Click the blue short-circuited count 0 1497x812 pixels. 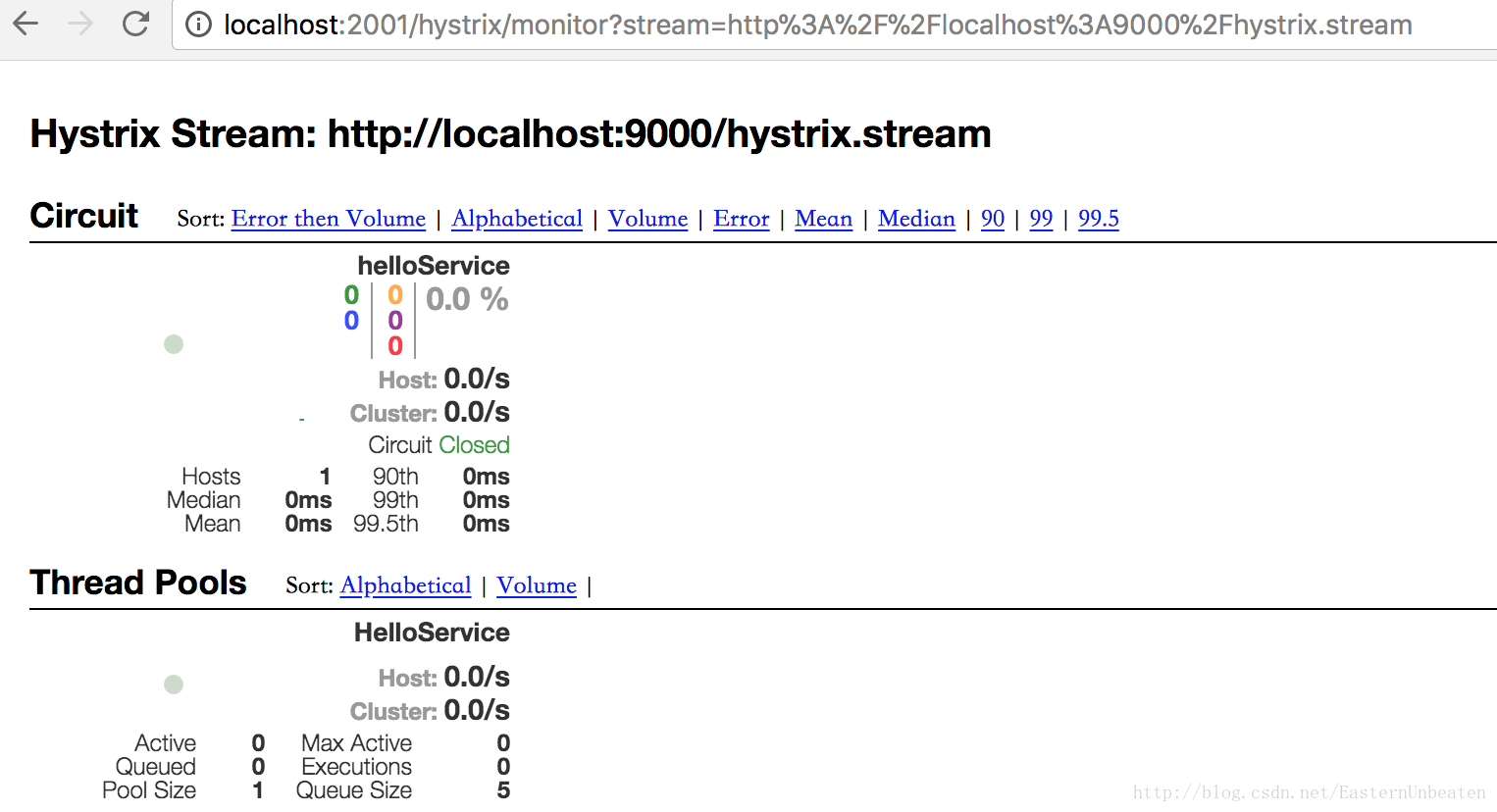pos(351,321)
